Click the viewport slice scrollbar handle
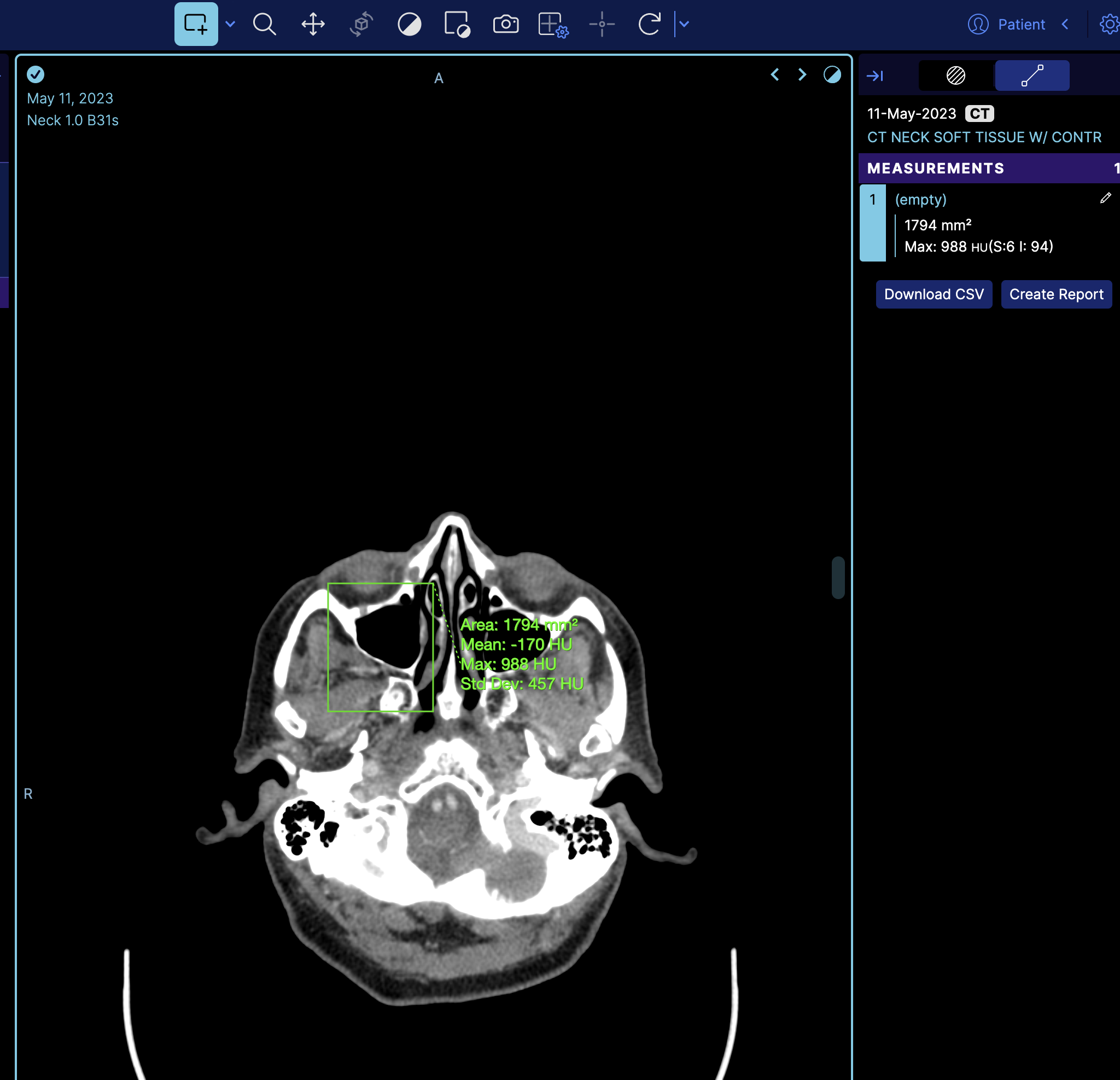The width and height of the screenshot is (1120, 1080). pyautogui.click(x=838, y=577)
